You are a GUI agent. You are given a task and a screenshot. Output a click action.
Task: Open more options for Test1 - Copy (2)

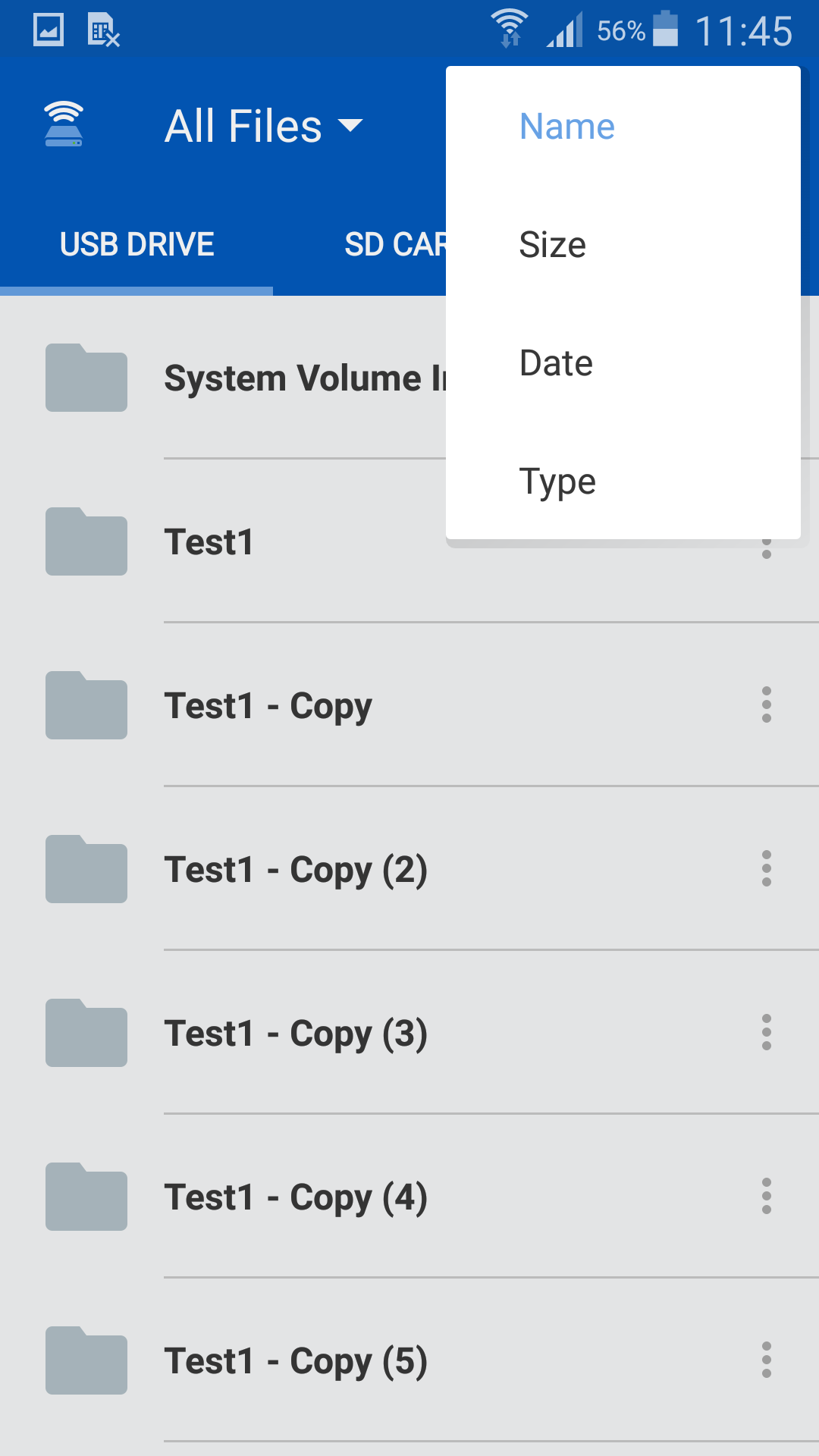click(767, 869)
